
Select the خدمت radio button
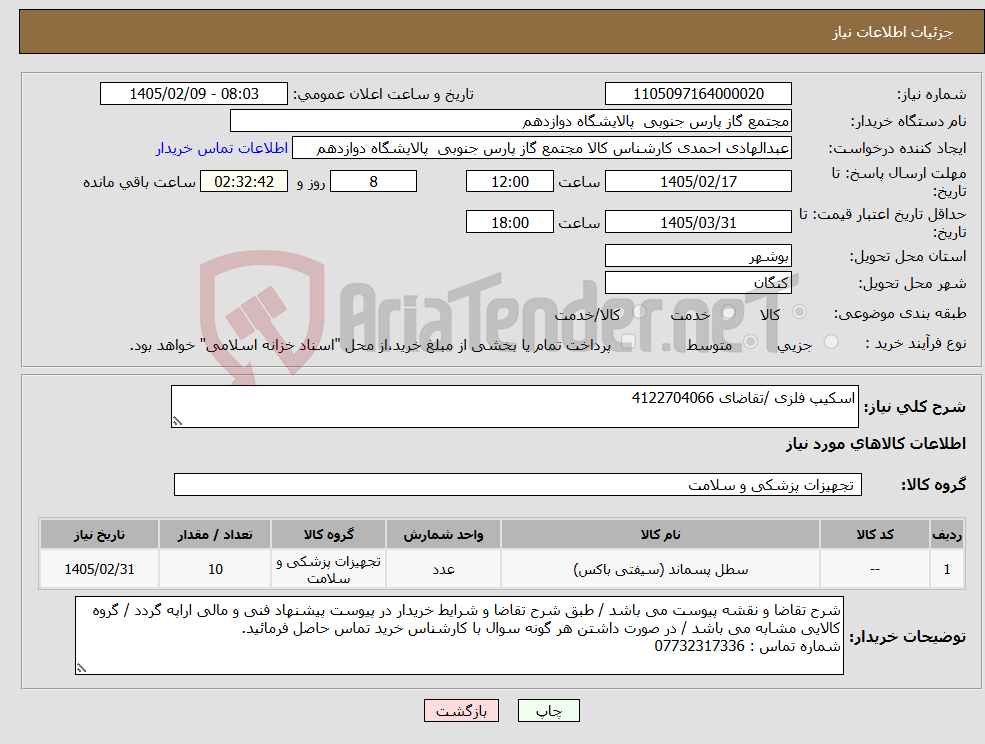(728, 312)
